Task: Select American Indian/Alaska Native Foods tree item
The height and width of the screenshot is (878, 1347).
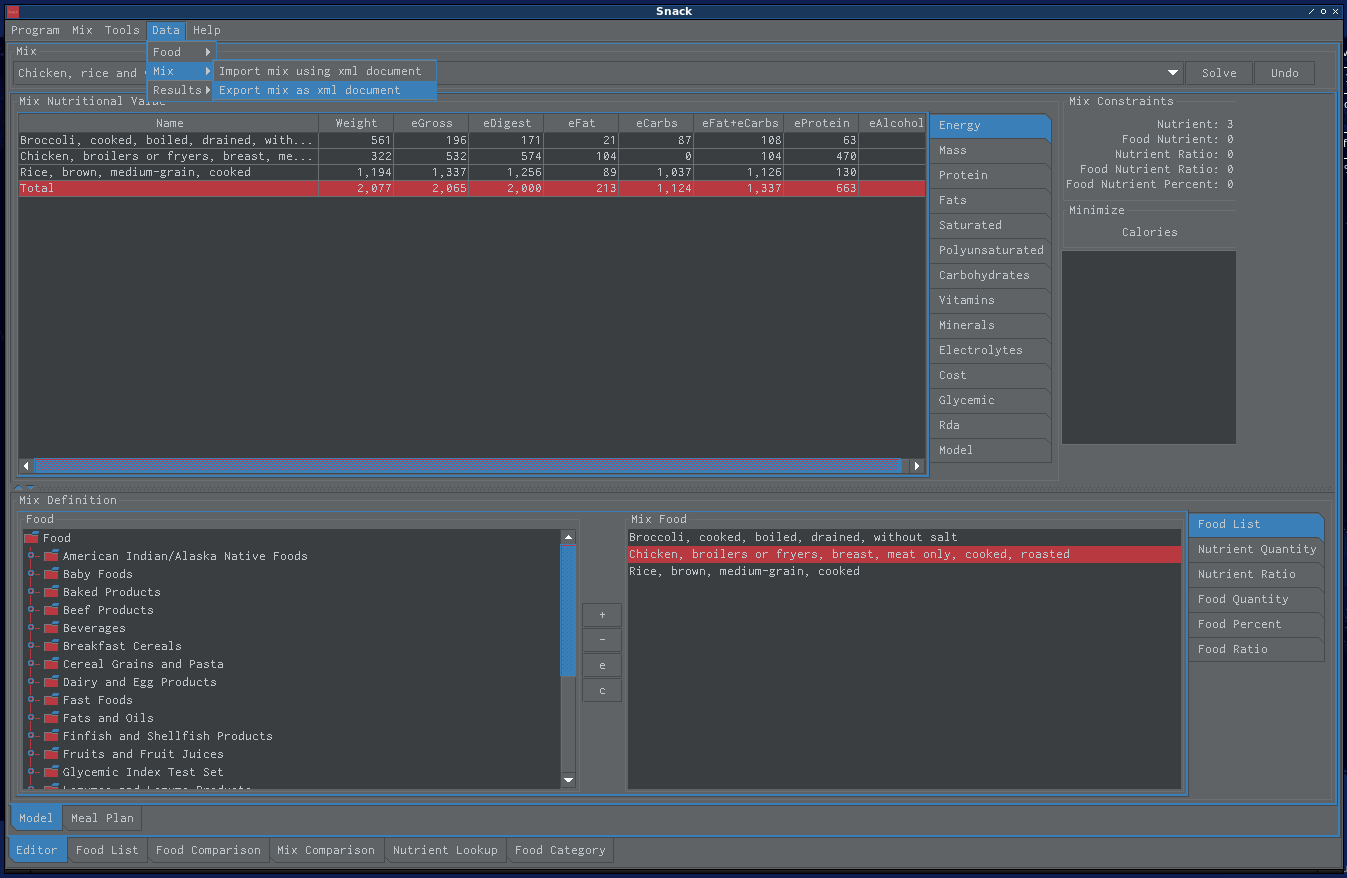Action: click(x=185, y=556)
